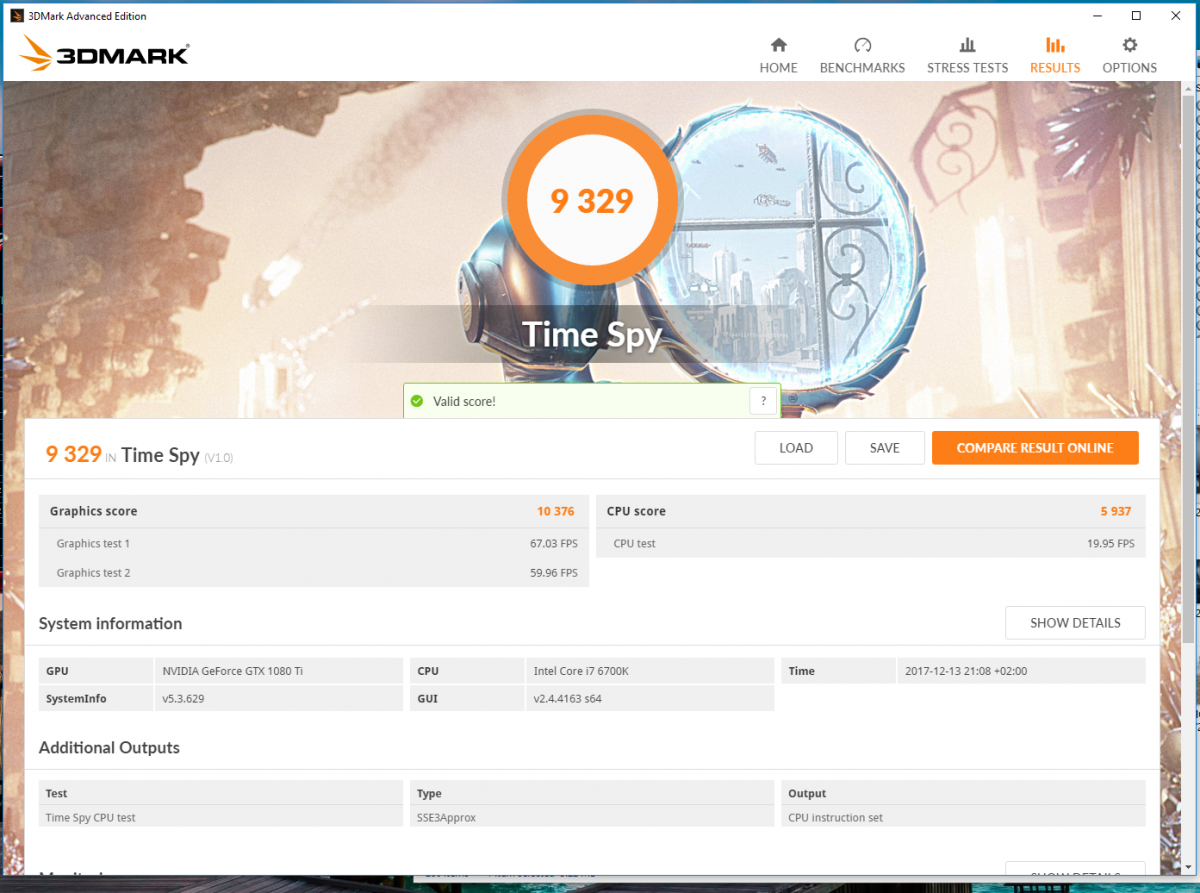Image resolution: width=1200 pixels, height=893 pixels.
Task: Click the Graphics score value 10 376
Action: click(x=555, y=511)
